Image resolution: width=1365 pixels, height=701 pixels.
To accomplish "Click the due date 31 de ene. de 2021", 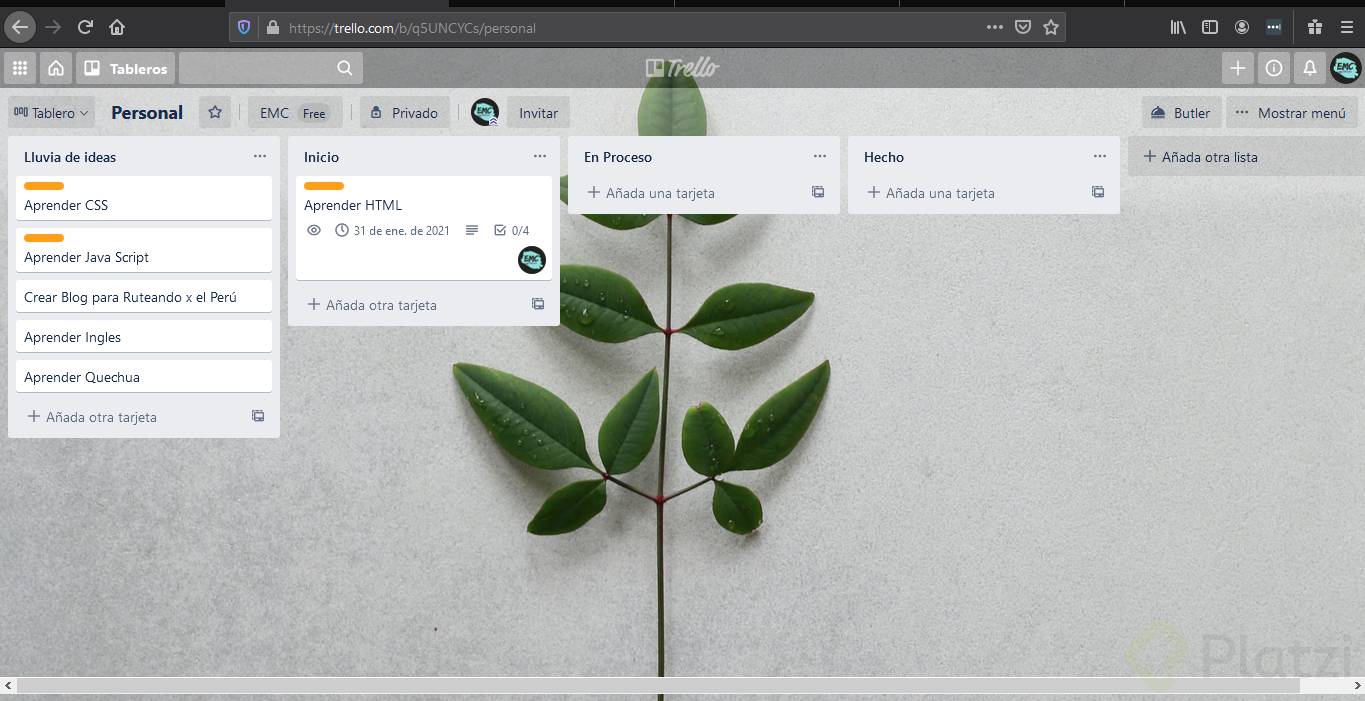I will click(x=392, y=230).
